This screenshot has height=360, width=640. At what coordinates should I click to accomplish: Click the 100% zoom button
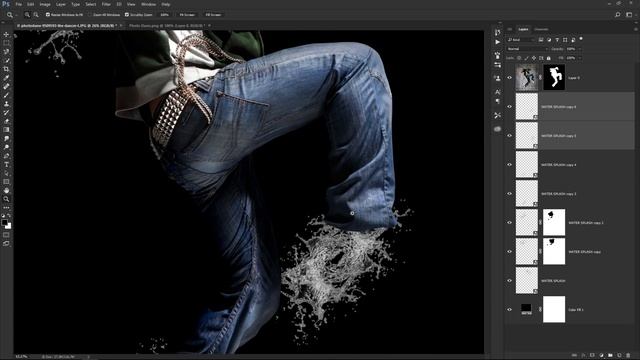click(x=164, y=15)
